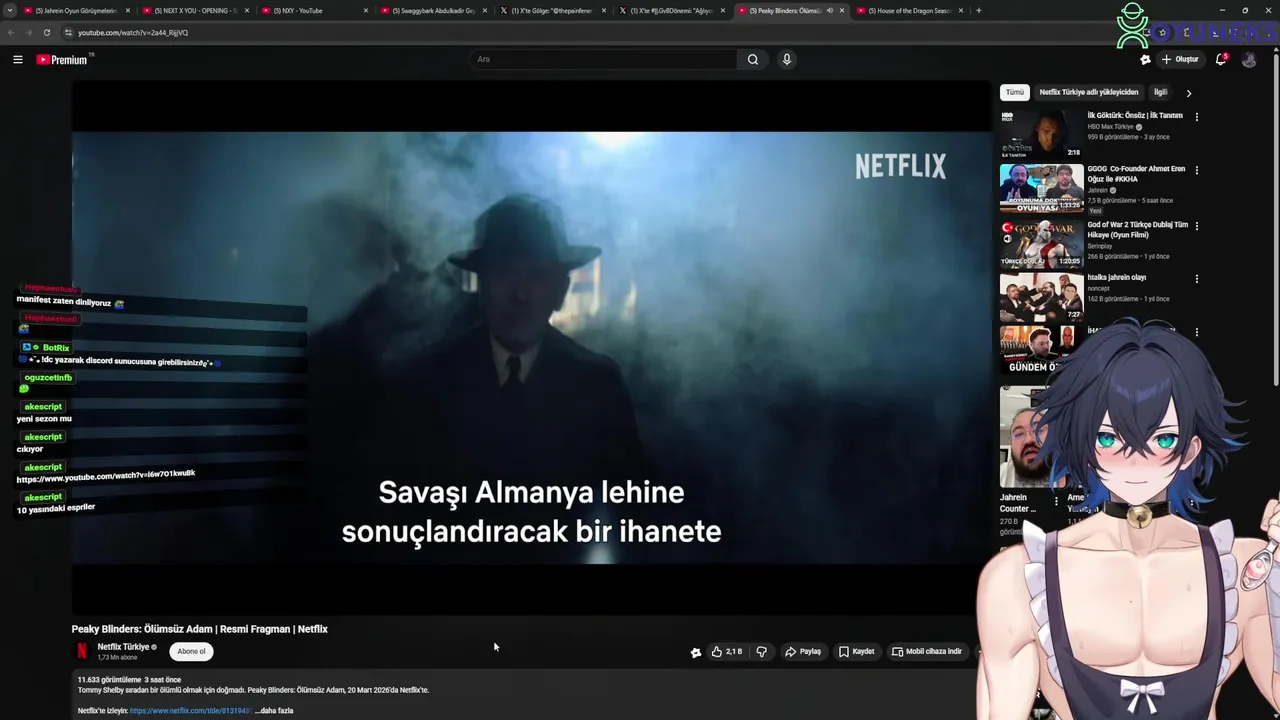This screenshot has width=1280, height=720.
Task: Switch to the Jahrein Oyun Görüşmeleri tab
Action: pyautogui.click(x=76, y=10)
